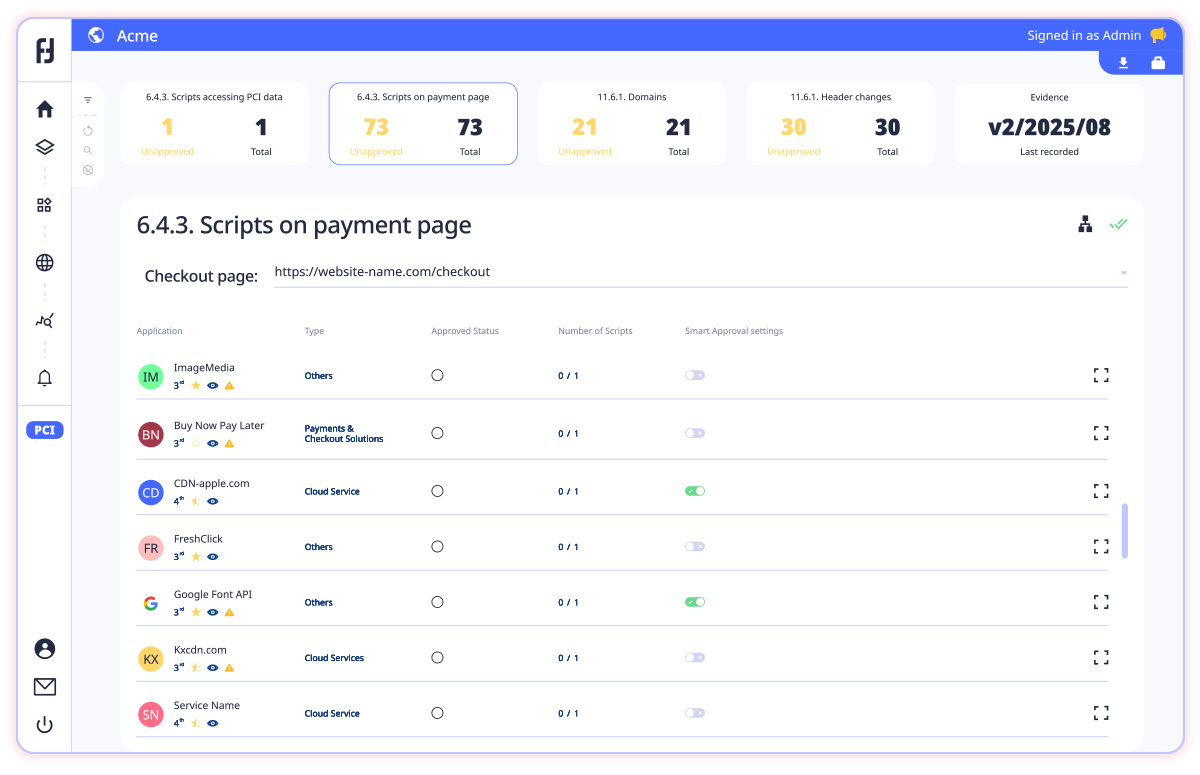Select the PCI tab in sidebar
This screenshot has width=1200, height=775.
(45, 430)
